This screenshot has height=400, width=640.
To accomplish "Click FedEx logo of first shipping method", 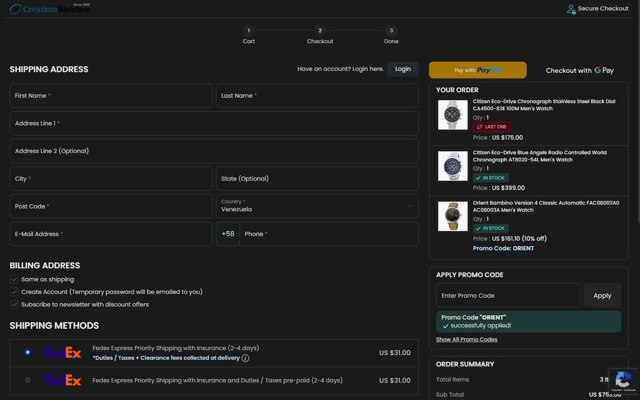I will [x=62, y=353].
